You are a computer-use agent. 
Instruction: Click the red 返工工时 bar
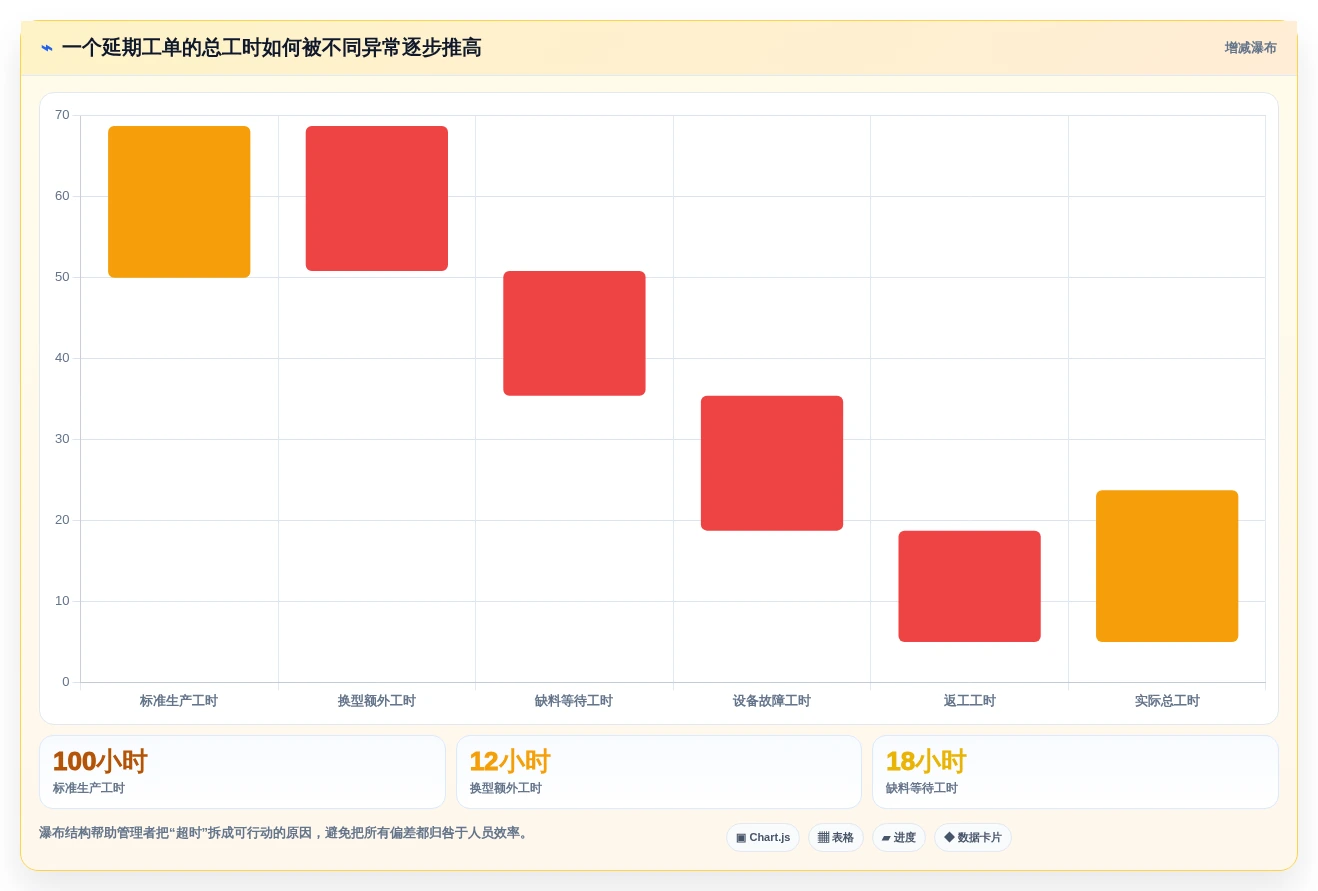969,586
